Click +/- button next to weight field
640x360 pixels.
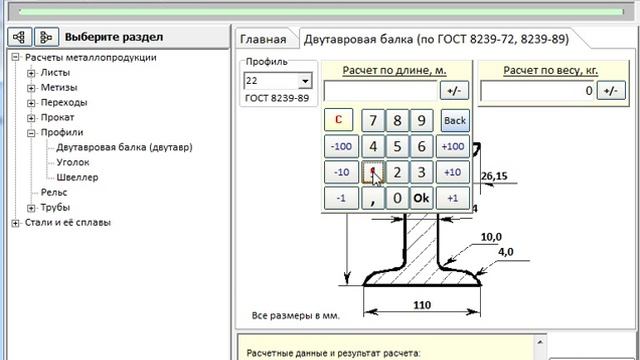point(611,91)
